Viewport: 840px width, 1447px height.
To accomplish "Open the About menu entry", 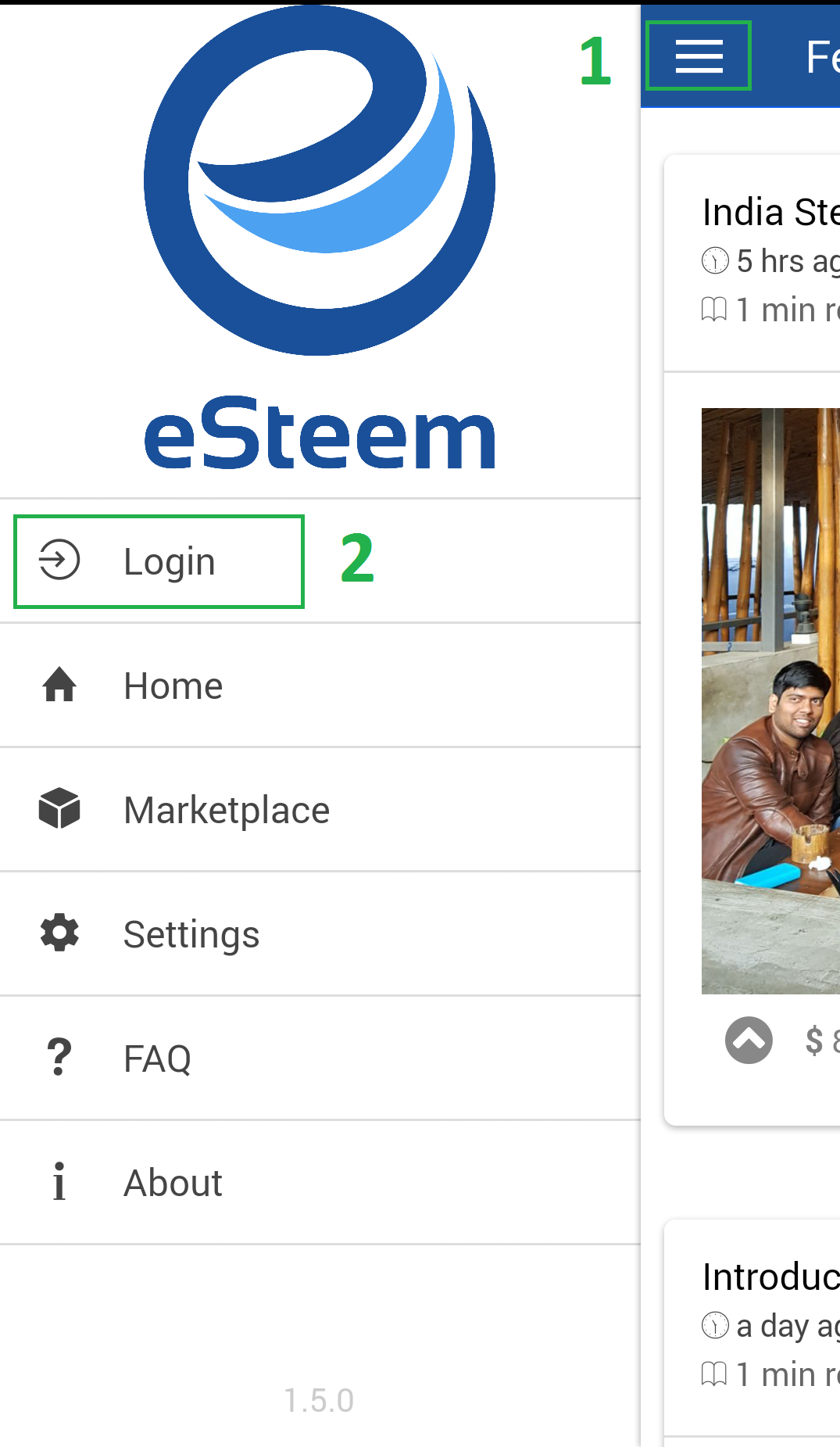I will point(173,1183).
